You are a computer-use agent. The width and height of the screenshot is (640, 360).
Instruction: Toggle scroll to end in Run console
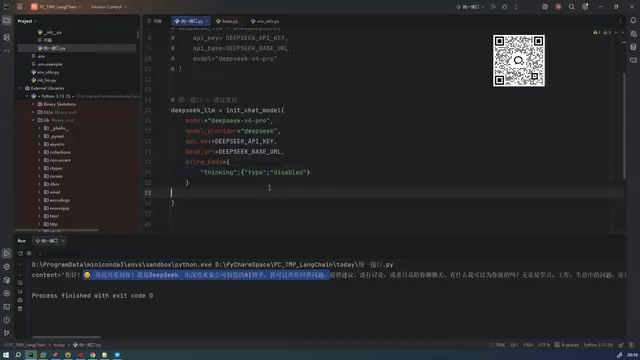tap(20, 291)
